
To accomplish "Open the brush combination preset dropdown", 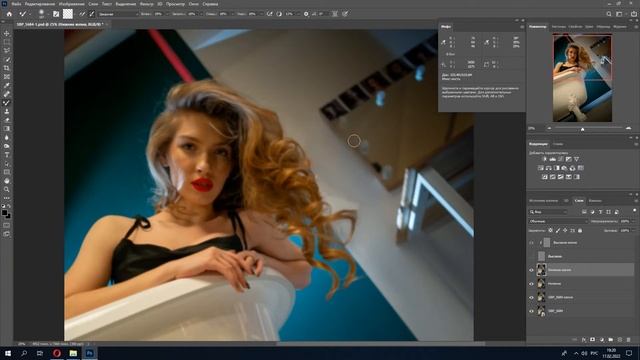I will point(117,14).
